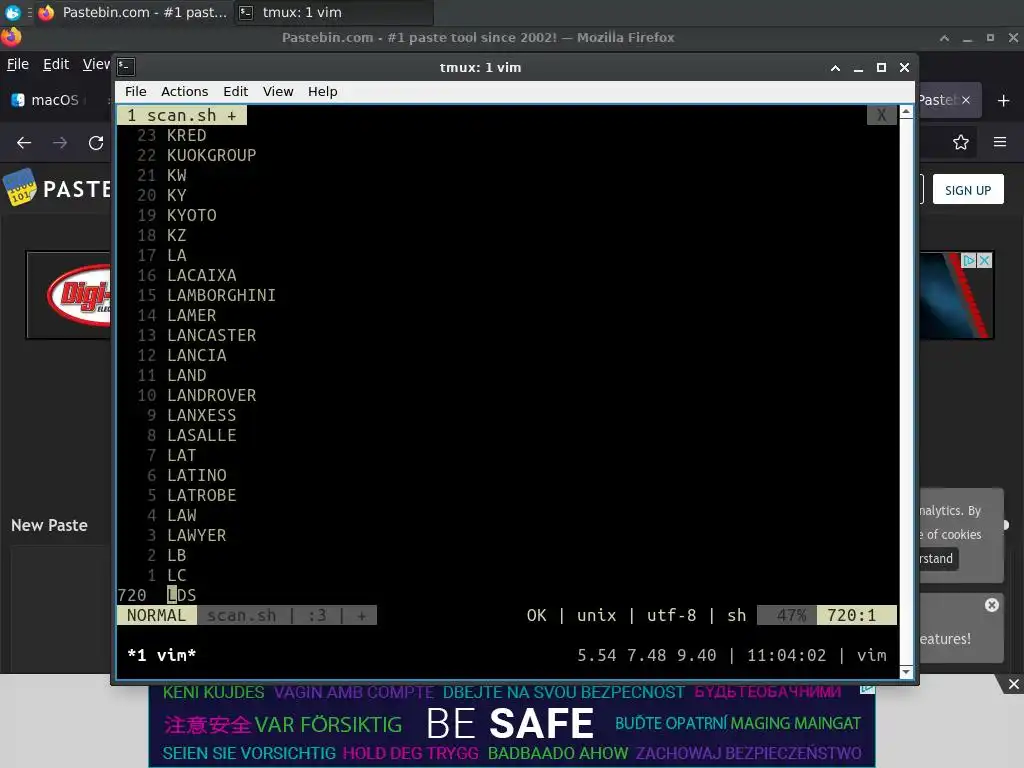The image size is (1024, 768).
Task: Open the system application menu icon
Action: click(12, 12)
